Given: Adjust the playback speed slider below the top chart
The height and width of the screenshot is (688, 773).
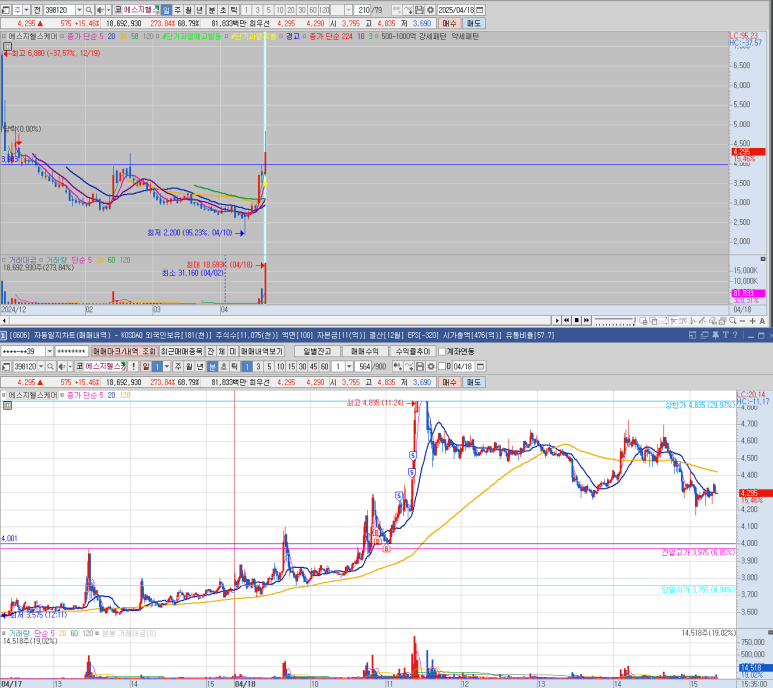Looking at the screenshot, I should click(x=615, y=321).
